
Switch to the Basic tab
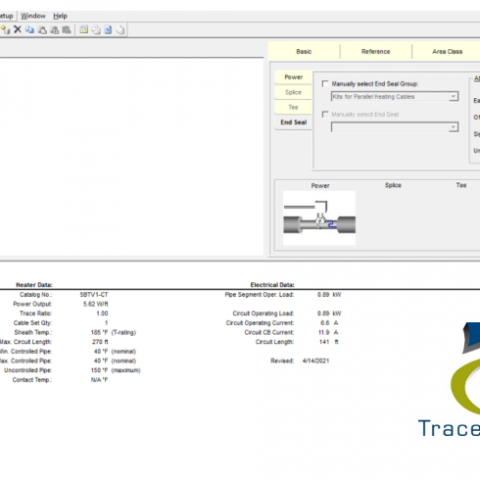pos(304,51)
